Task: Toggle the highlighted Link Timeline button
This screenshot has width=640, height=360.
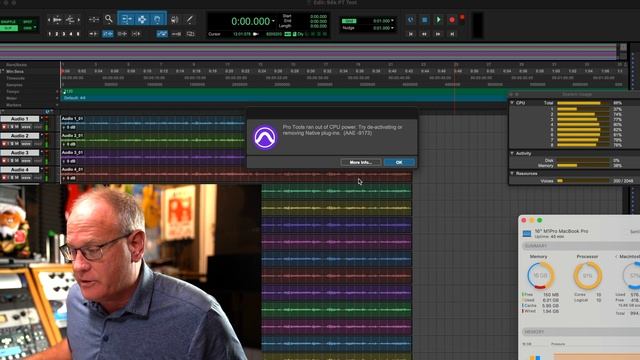Action: pos(162,34)
